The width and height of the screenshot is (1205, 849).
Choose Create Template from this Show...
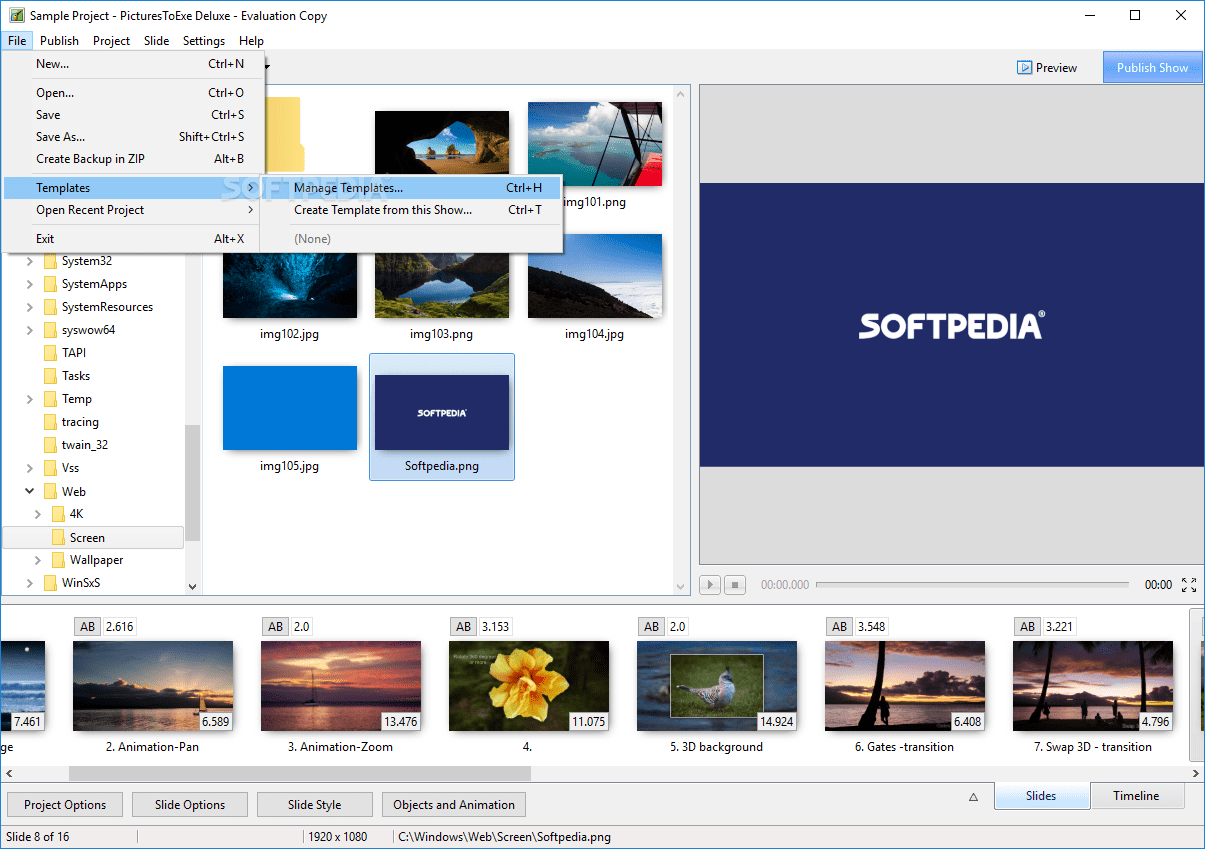412,210
